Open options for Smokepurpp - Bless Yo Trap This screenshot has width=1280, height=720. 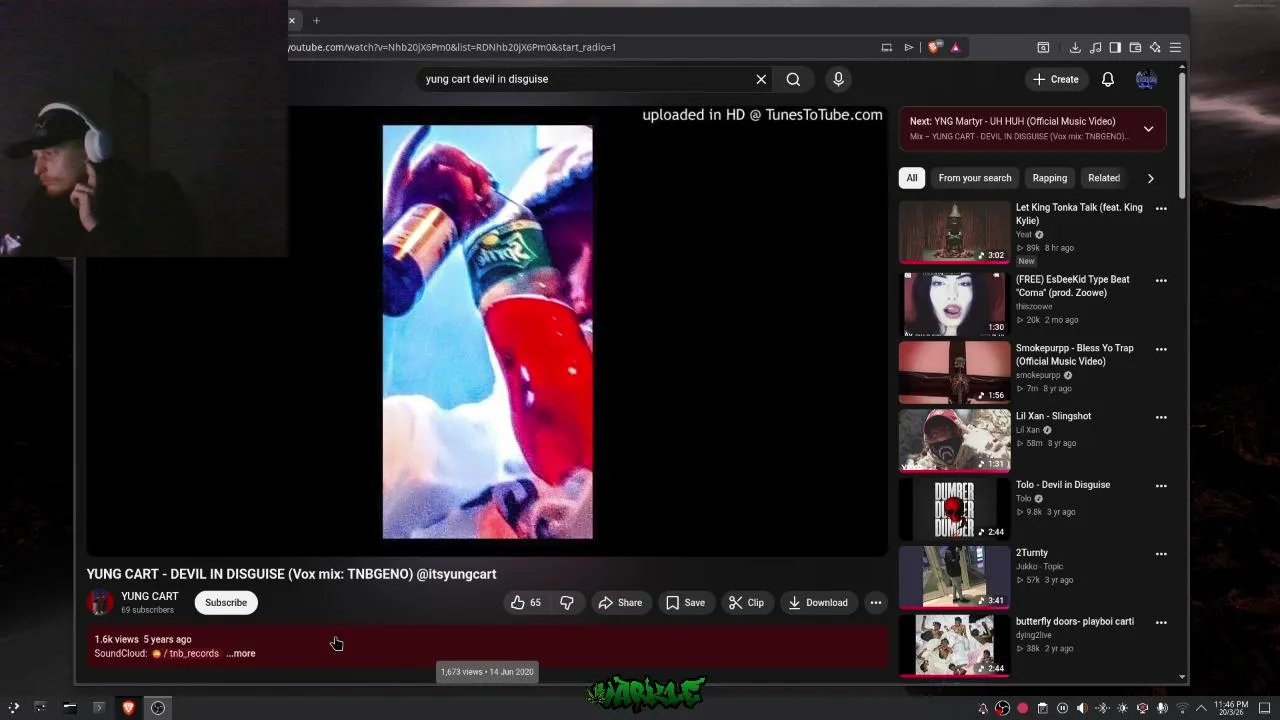(x=1161, y=349)
